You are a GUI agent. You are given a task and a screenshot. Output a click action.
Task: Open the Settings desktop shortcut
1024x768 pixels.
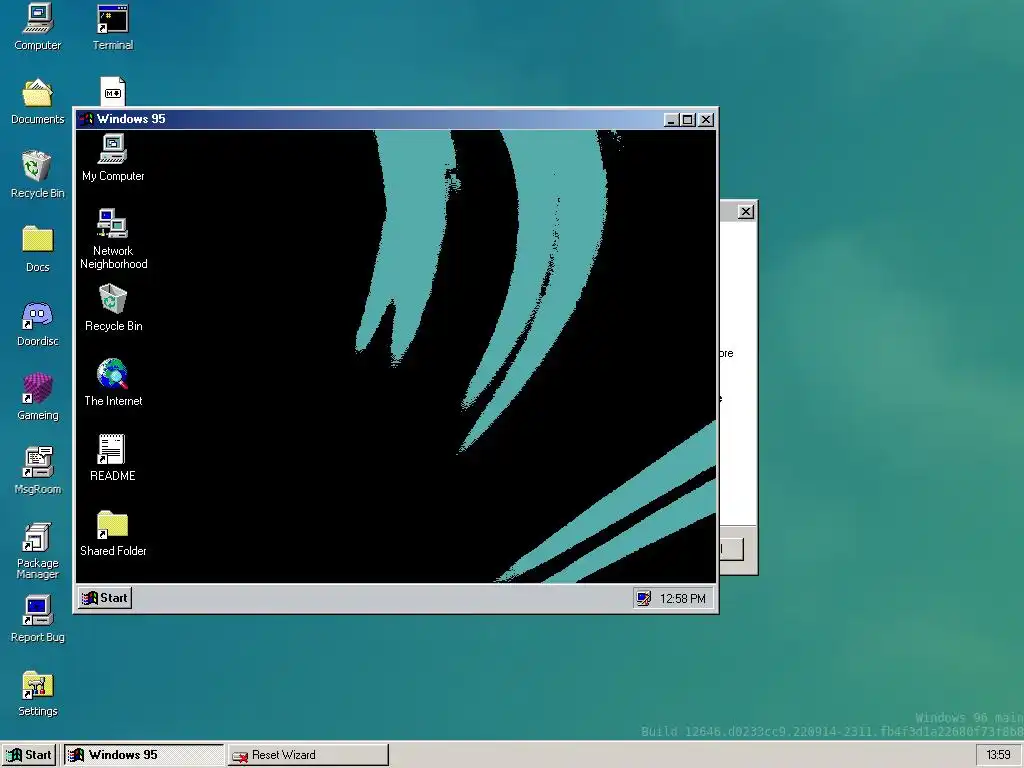pos(37,693)
